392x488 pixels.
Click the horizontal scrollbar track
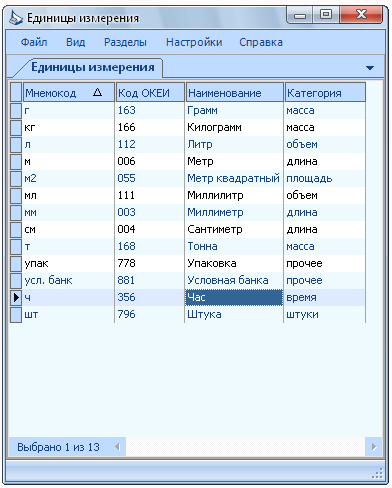click(246, 447)
